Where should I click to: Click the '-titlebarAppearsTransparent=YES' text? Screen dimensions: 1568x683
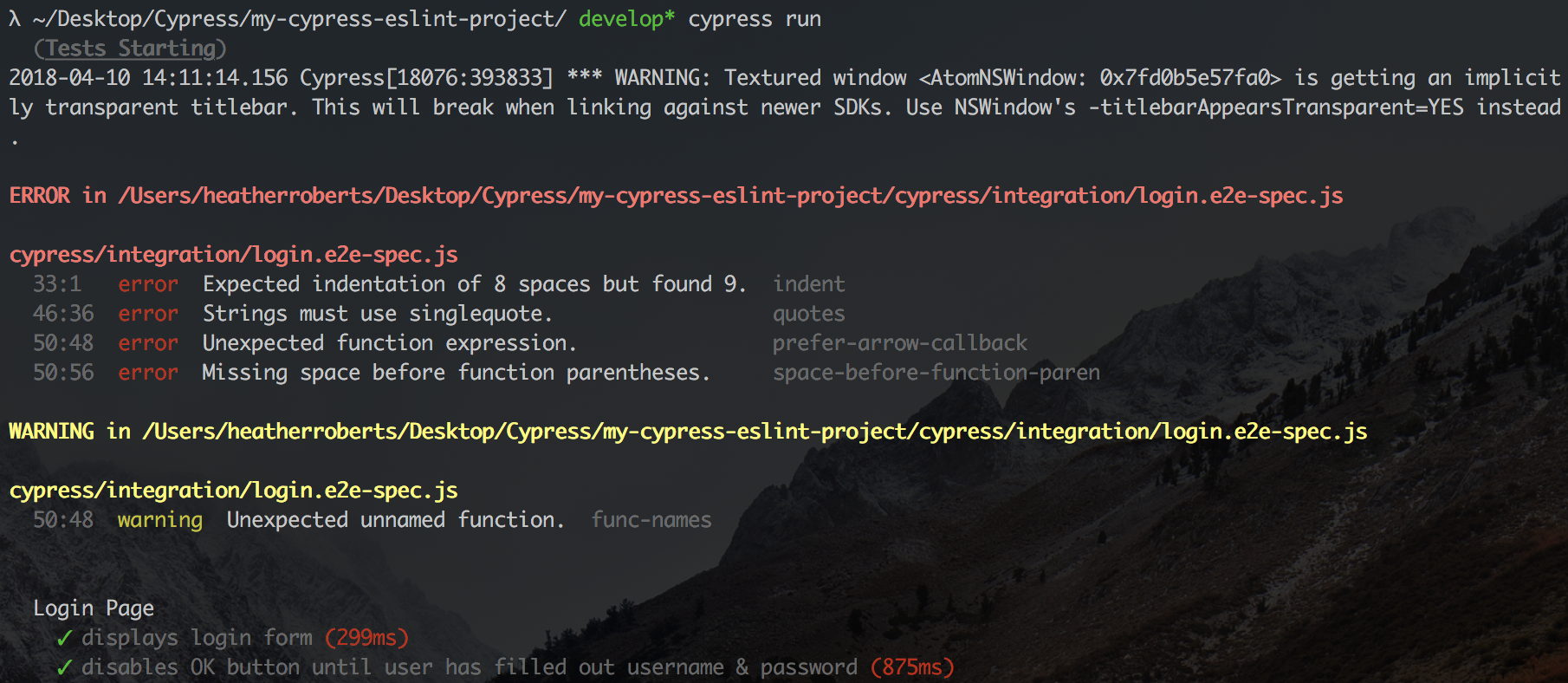click(x=1276, y=107)
